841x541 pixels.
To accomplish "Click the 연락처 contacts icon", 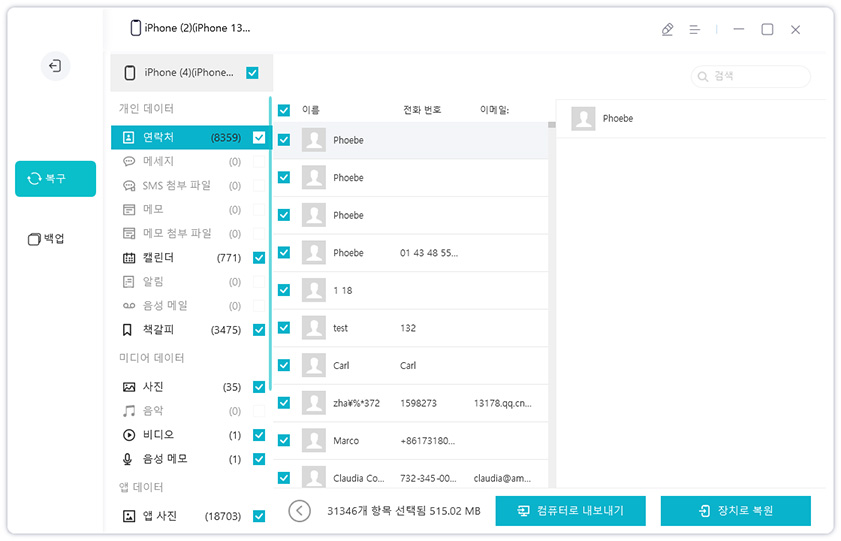I will pos(129,138).
